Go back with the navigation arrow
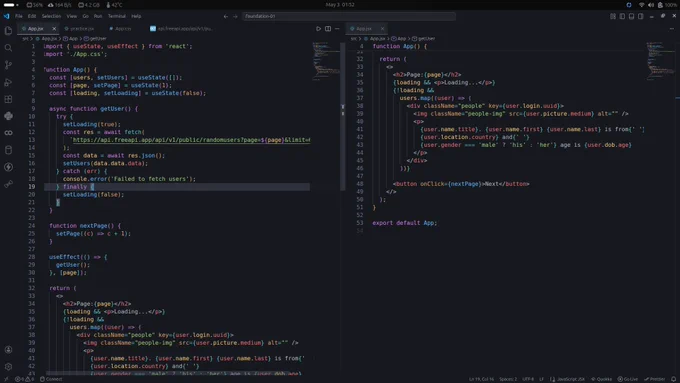The height and width of the screenshot is (383, 680). 226,16
